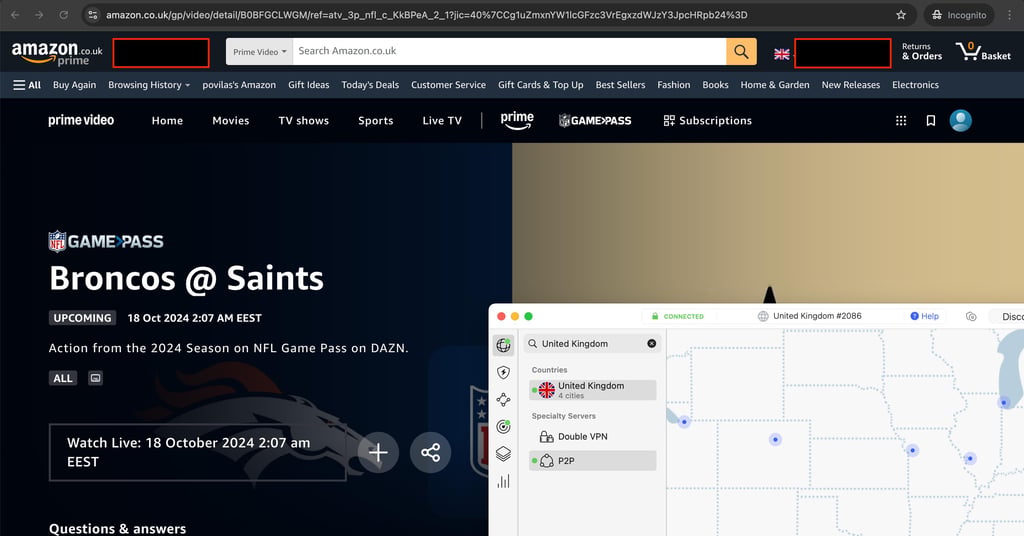Open the UK flag language selector
1024x536 pixels.
coord(782,54)
